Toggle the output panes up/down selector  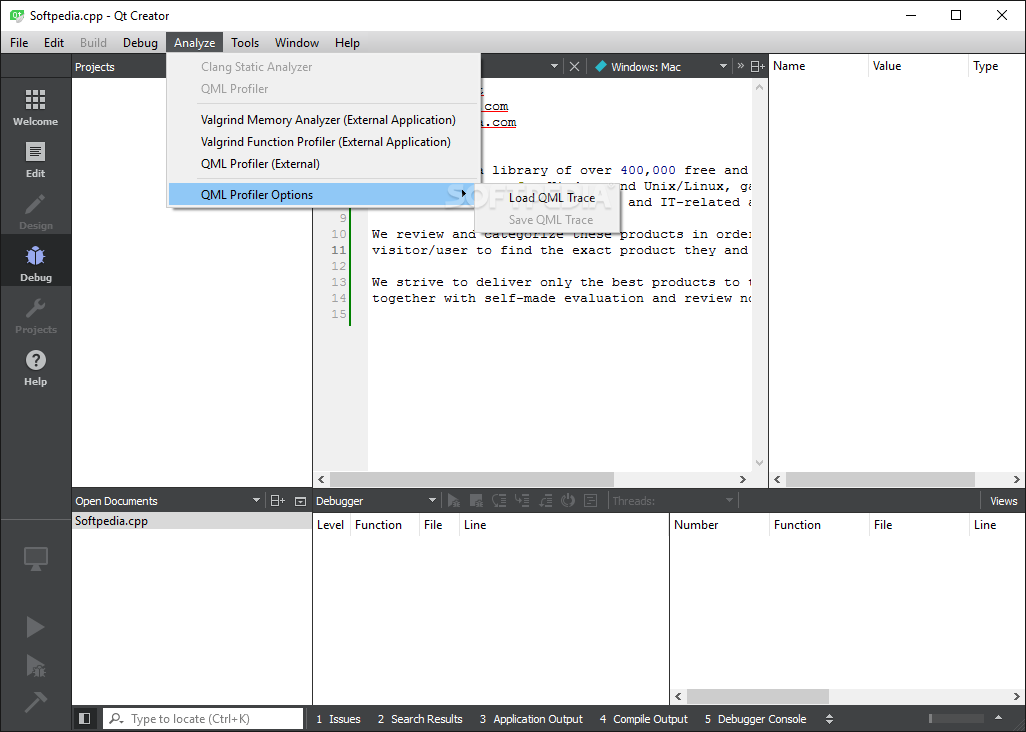click(x=830, y=719)
